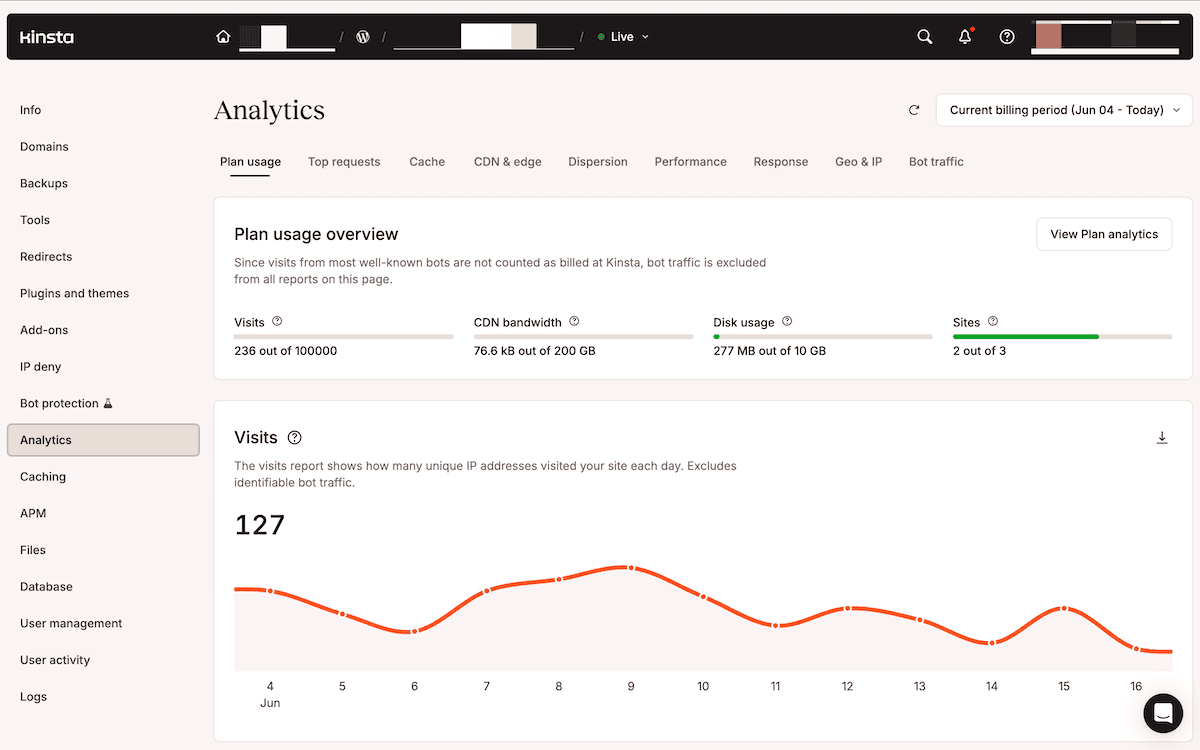Image resolution: width=1200 pixels, height=750 pixels.
Task: Click the WordPress icon in the breadcrumb
Action: [363, 37]
